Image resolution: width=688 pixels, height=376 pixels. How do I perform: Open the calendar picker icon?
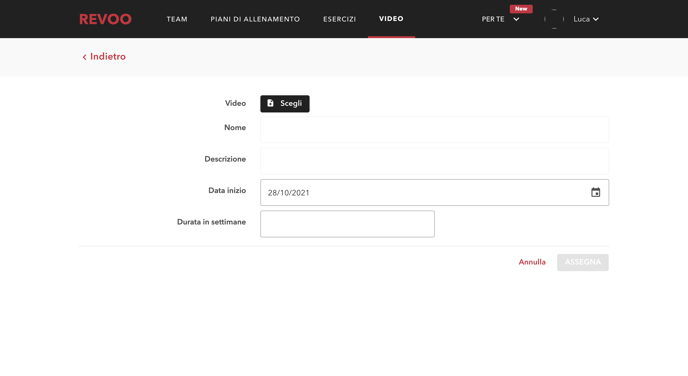tap(595, 193)
